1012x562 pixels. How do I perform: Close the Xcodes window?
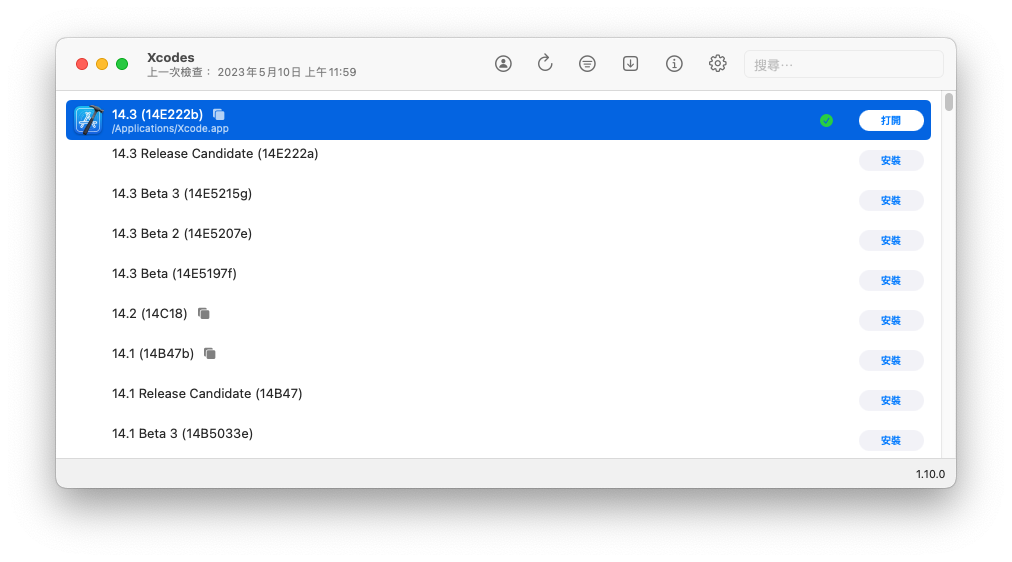82,64
